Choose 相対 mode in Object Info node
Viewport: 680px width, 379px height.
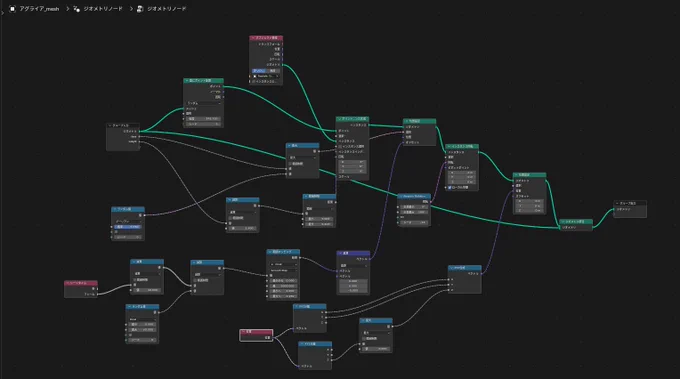click(x=273, y=71)
